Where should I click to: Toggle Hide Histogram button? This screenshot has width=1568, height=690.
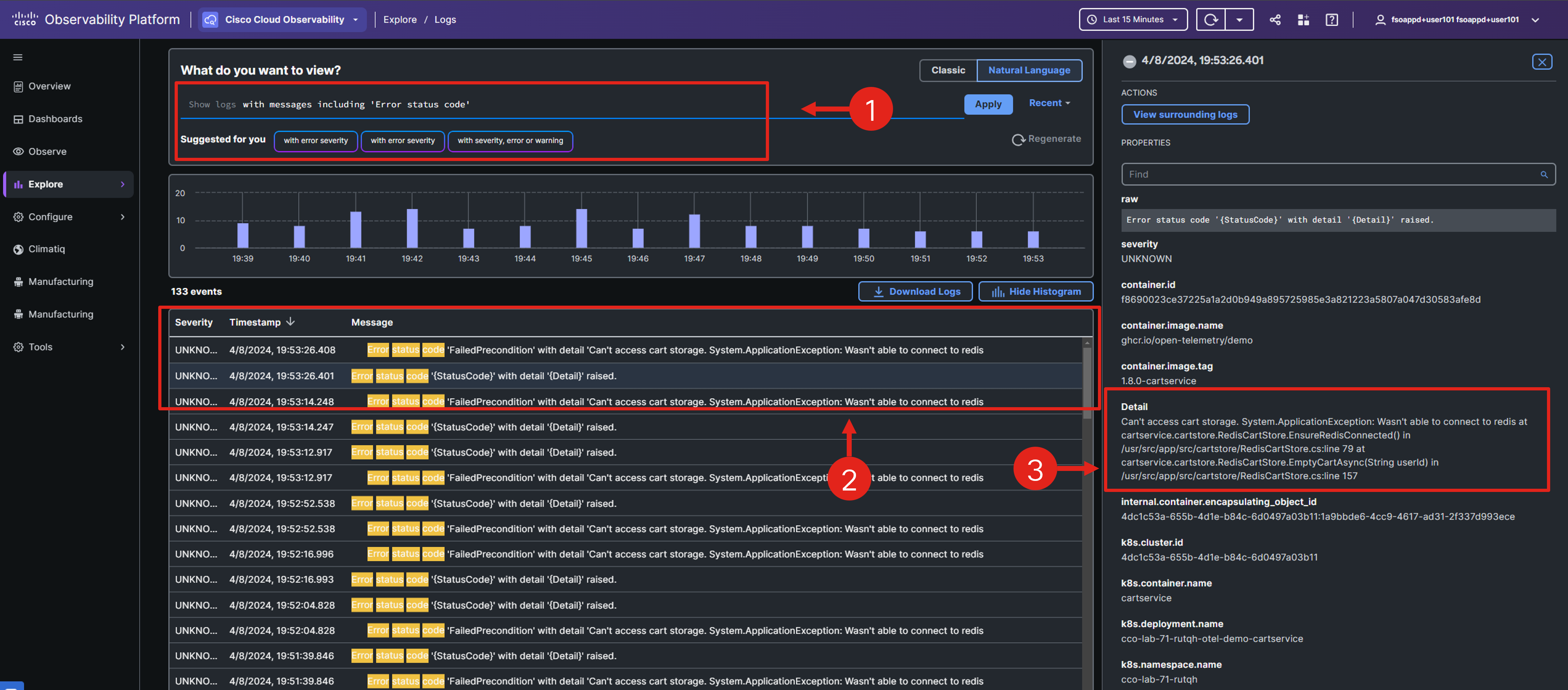[x=1036, y=291]
